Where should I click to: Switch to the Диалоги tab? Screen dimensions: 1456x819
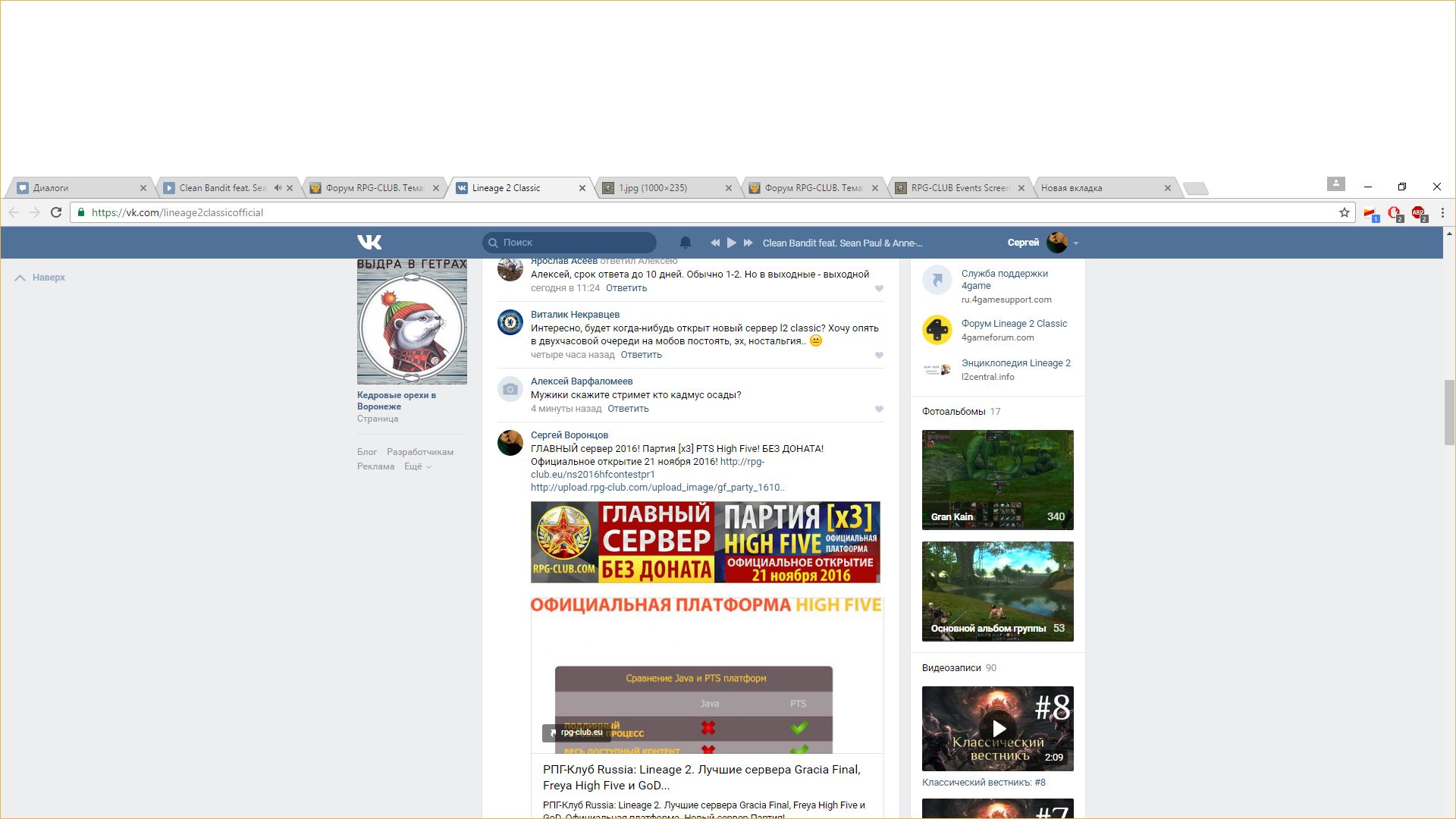81,188
